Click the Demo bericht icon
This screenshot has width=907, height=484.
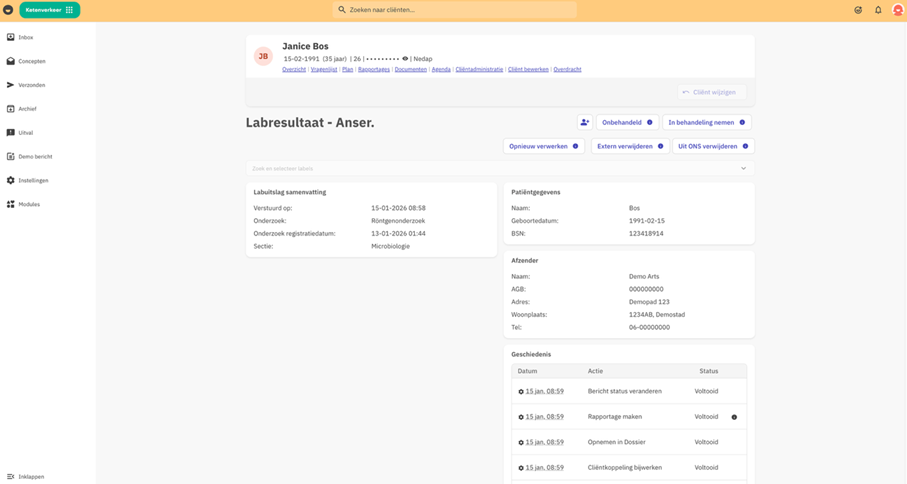(x=10, y=156)
